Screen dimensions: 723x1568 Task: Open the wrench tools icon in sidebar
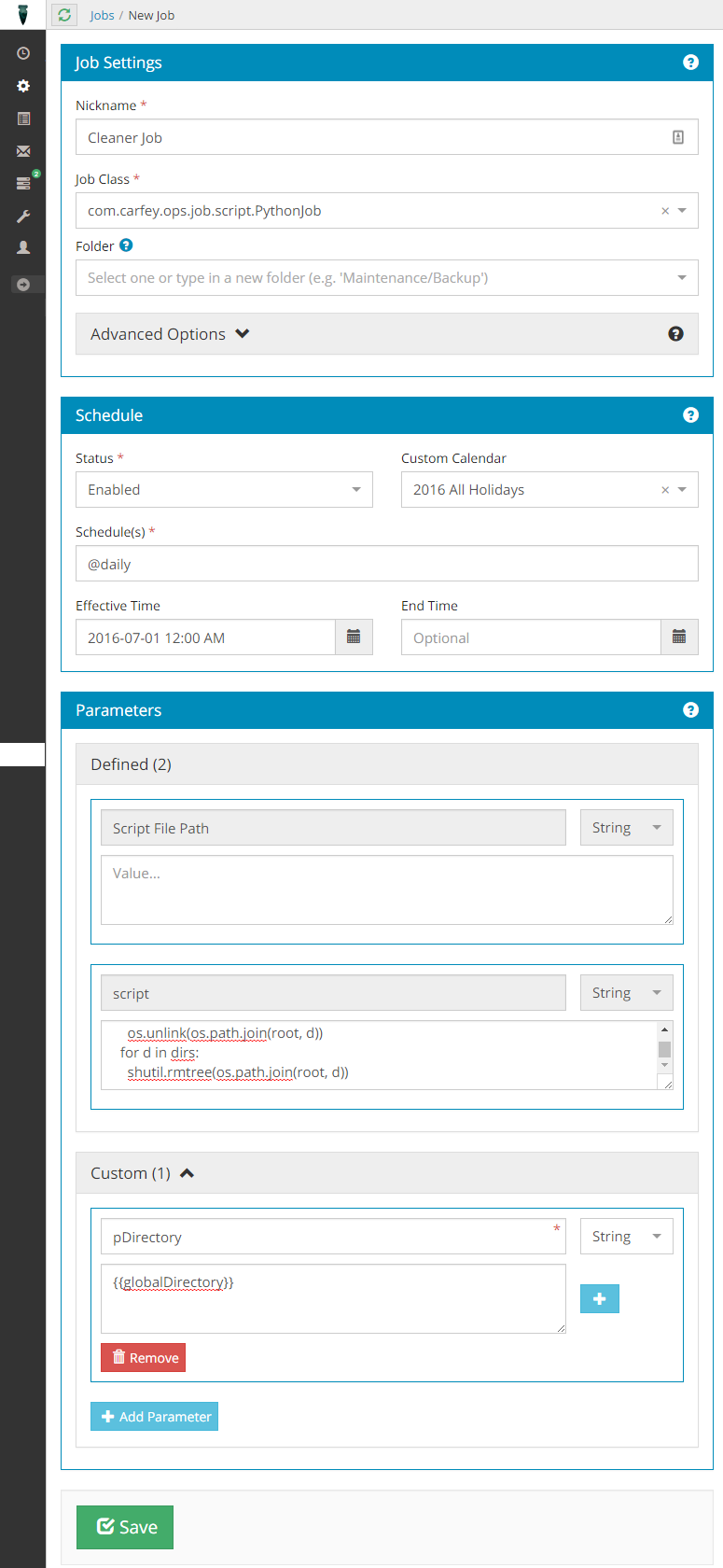(23, 217)
